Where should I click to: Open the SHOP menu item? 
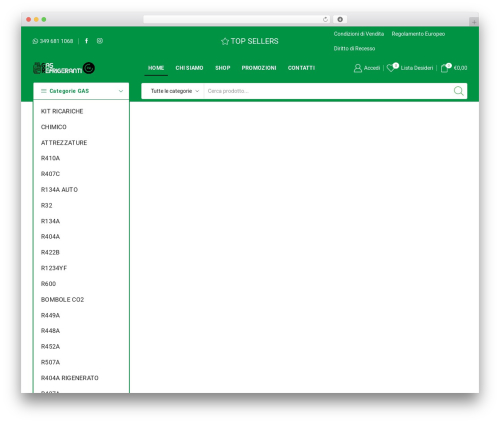pos(223,68)
